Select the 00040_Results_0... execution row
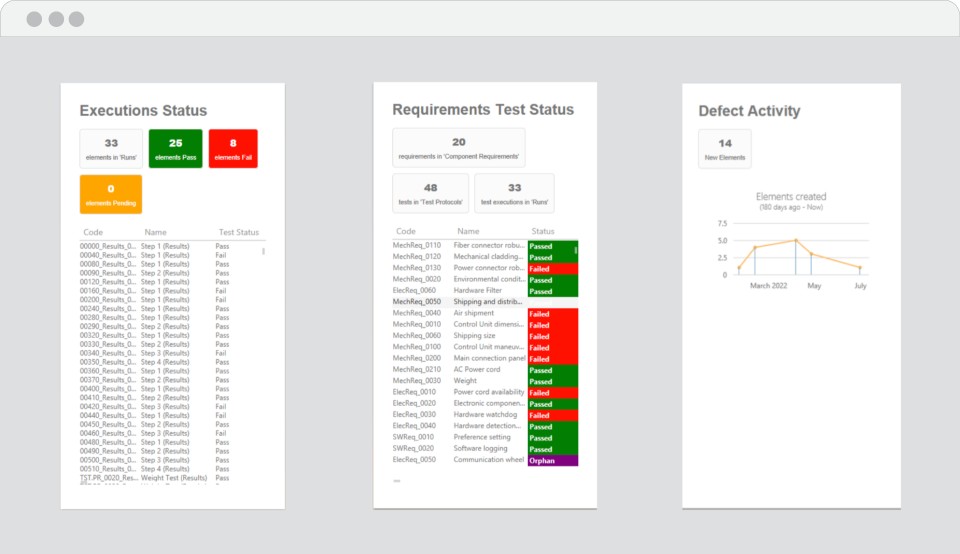Image resolution: width=960 pixels, height=554 pixels. (171, 255)
